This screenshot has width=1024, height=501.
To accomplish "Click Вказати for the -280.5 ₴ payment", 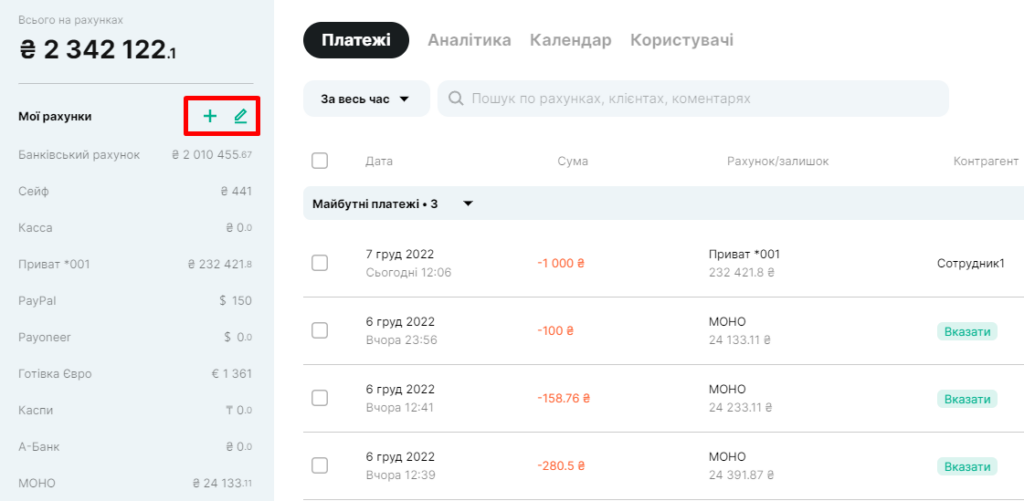I will click(x=967, y=466).
